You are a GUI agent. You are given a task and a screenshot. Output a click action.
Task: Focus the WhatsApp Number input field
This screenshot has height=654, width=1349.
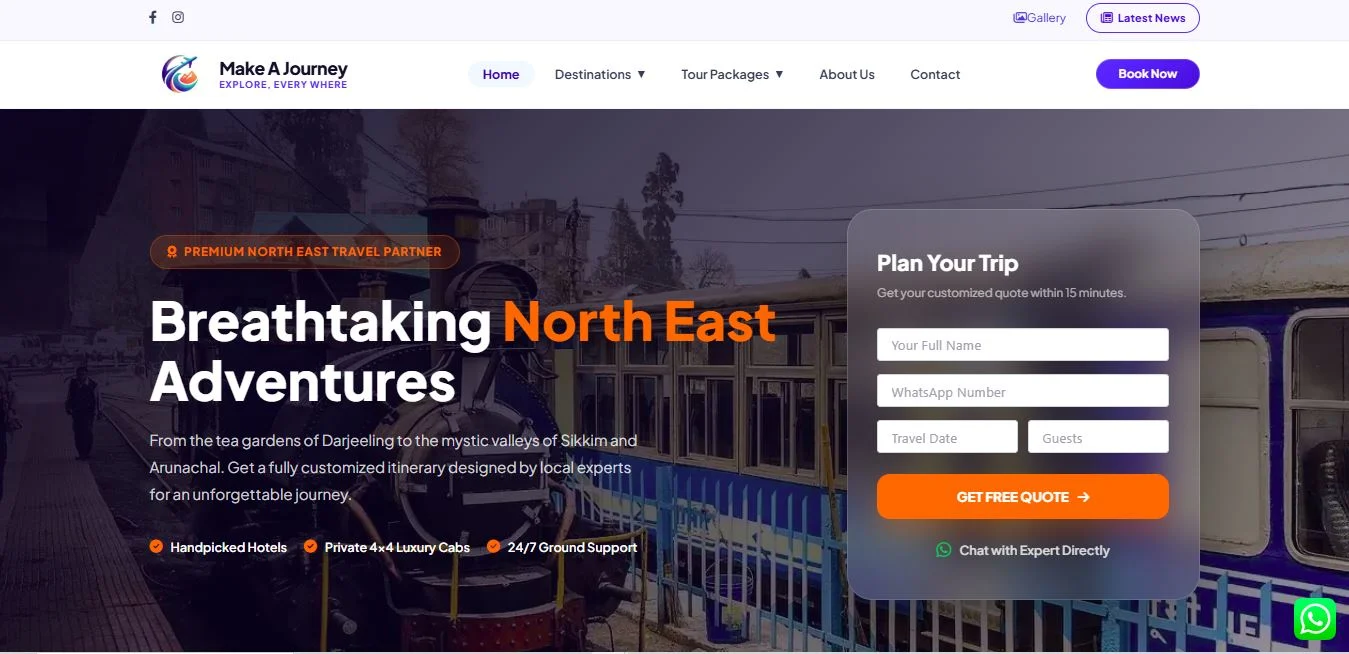pyautogui.click(x=1022, y=391)
